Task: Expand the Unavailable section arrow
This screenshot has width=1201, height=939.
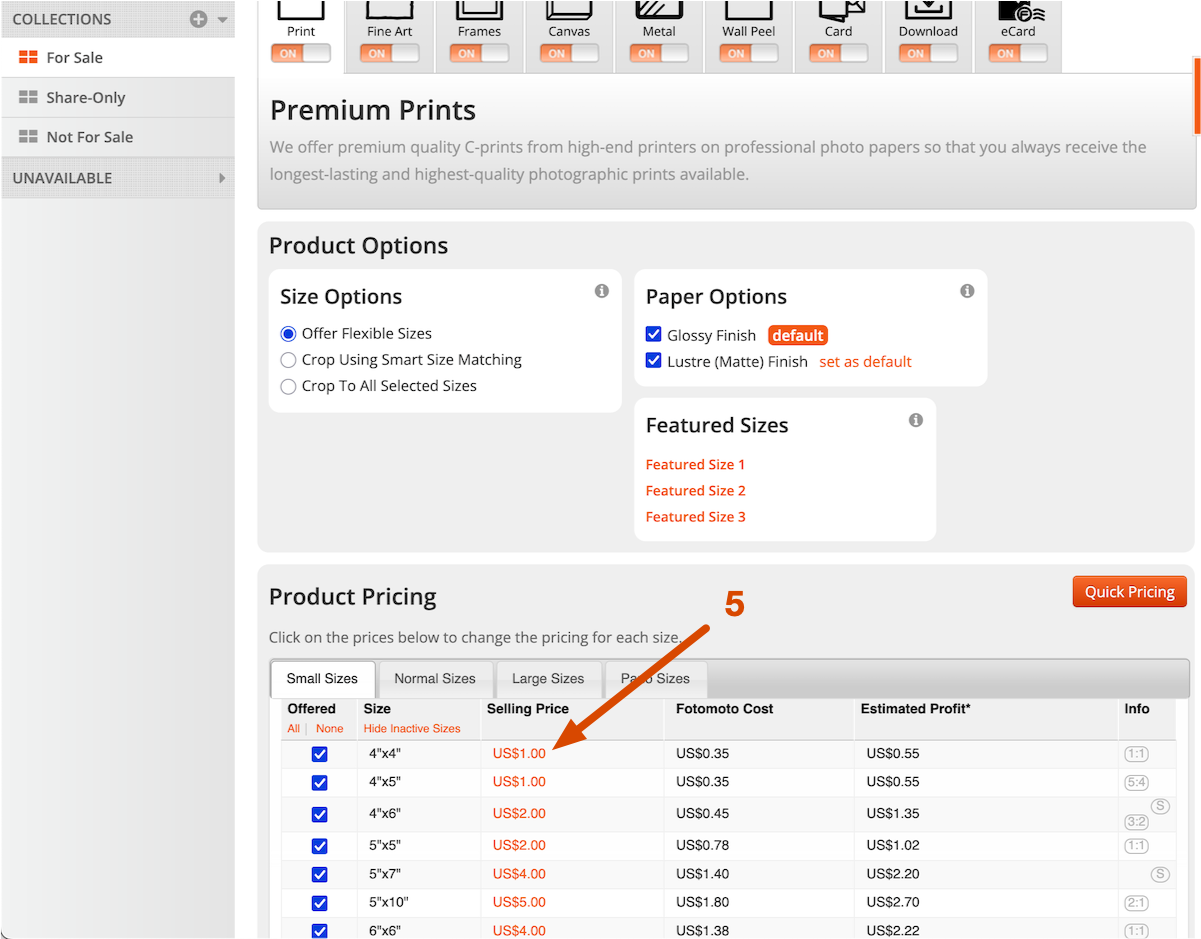Action: 222,178
